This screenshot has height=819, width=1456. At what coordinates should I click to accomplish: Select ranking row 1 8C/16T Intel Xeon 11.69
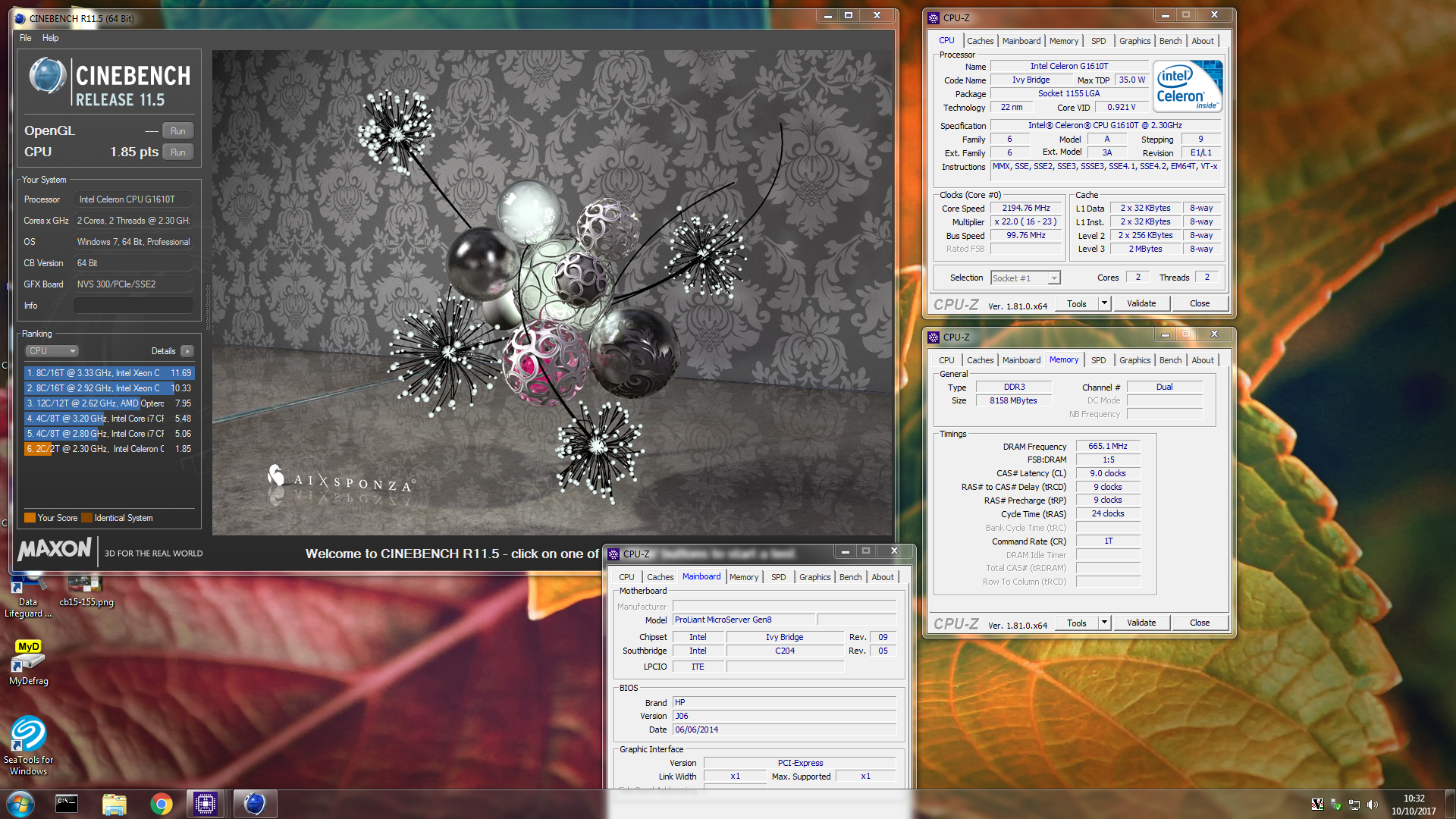[109, 373]
